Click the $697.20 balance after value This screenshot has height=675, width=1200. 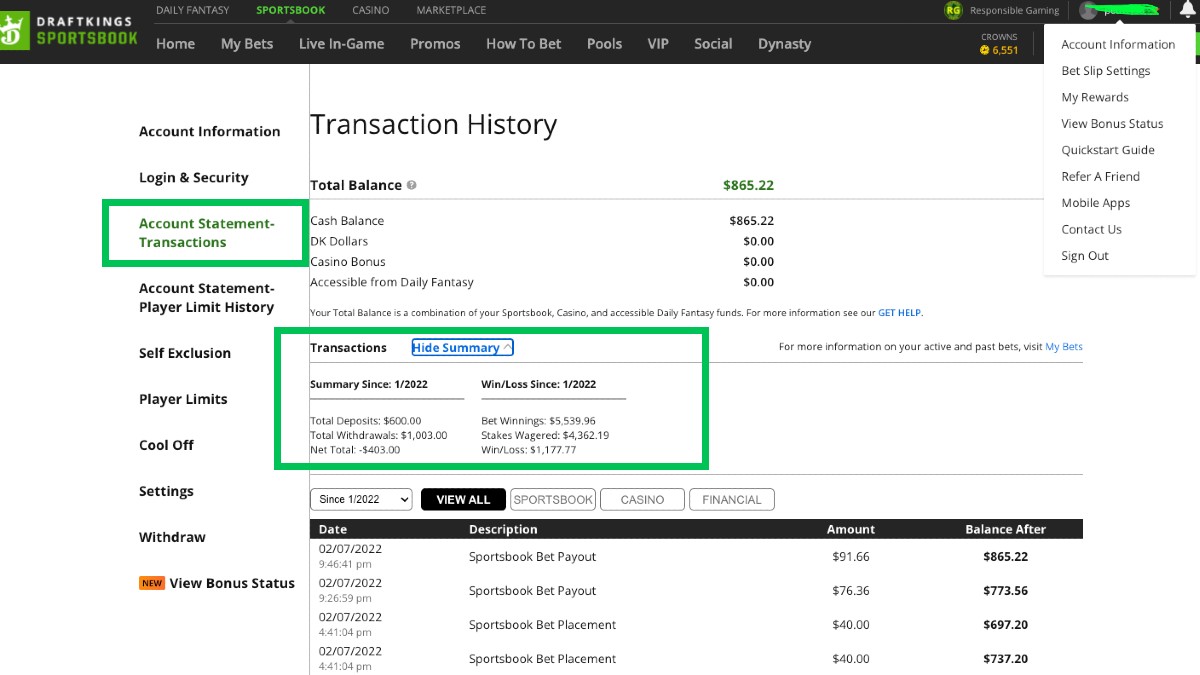click(1005, 625)
